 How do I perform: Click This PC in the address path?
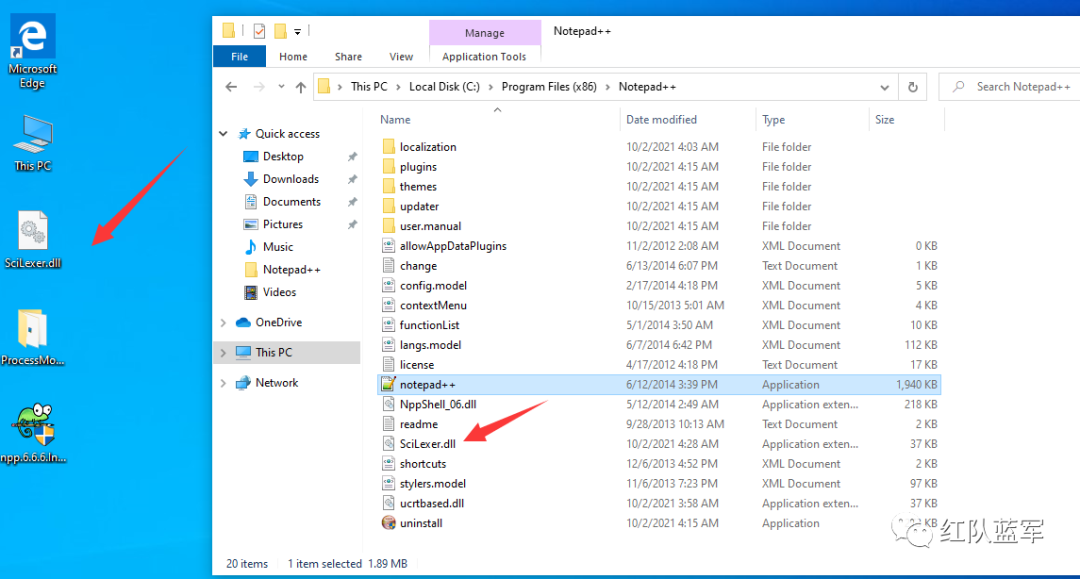369,87
